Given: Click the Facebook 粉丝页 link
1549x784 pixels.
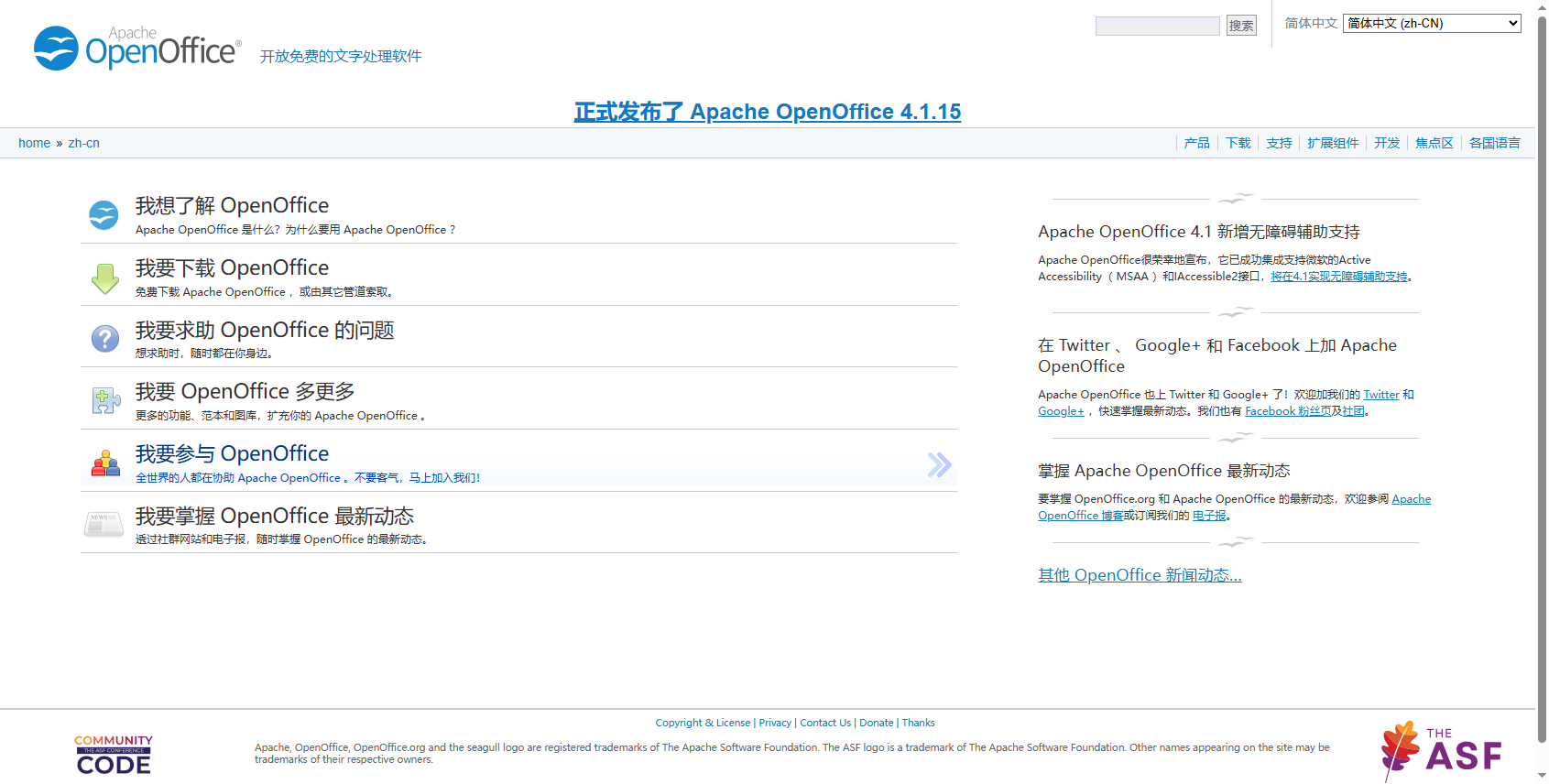Looking at the screenshot, I should click(x=1288, y=411).
